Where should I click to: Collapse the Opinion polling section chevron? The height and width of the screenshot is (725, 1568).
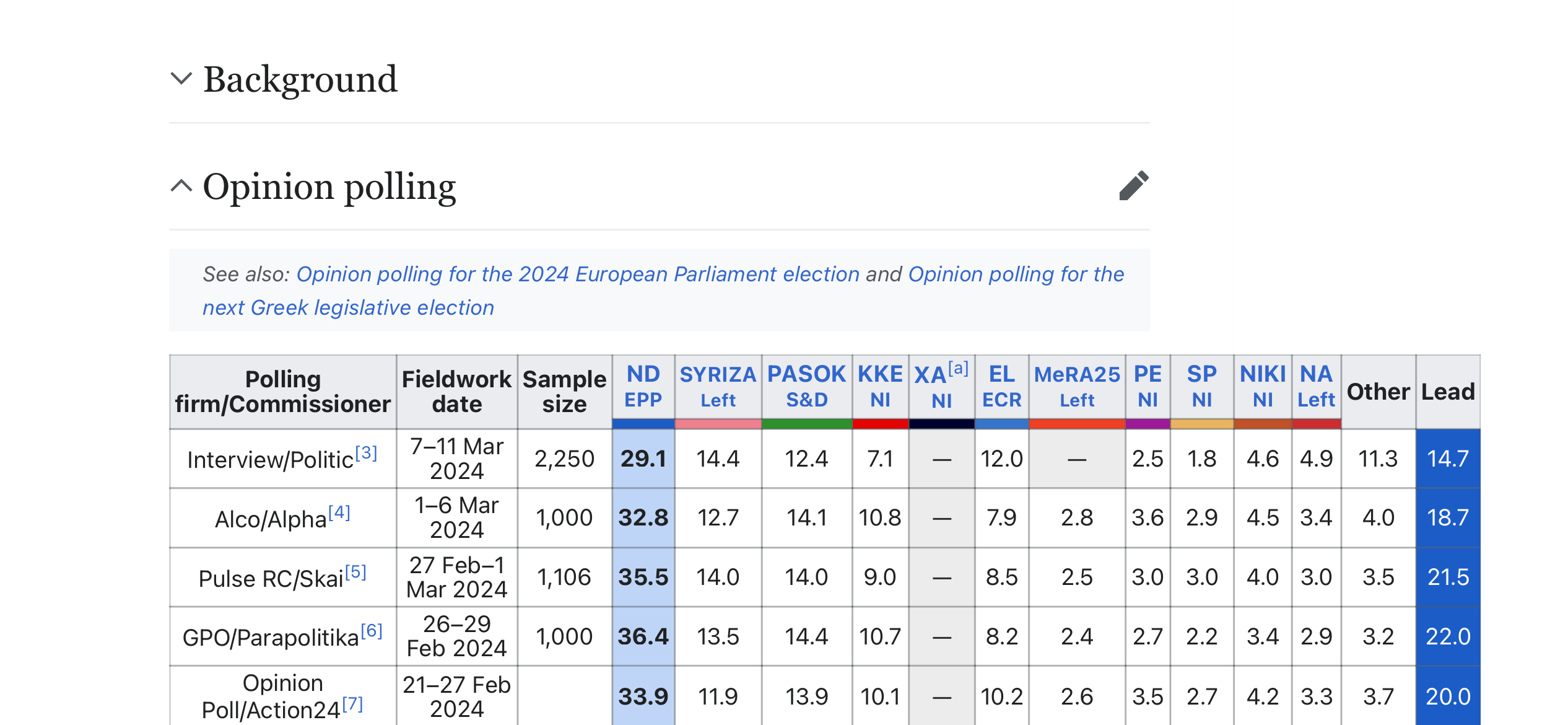(181, 186)
